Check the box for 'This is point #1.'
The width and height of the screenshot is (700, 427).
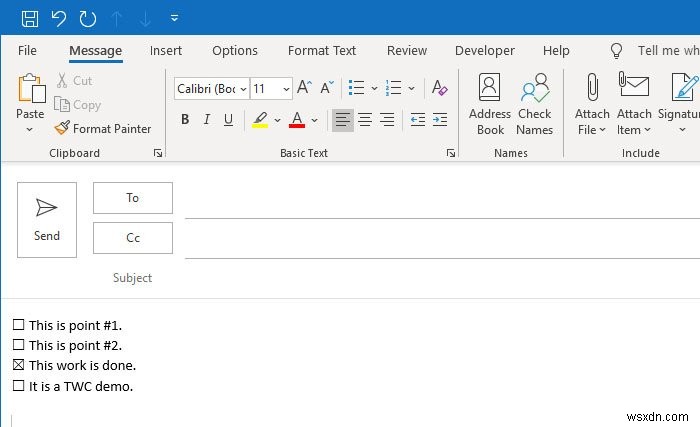[x=18, y=325]
